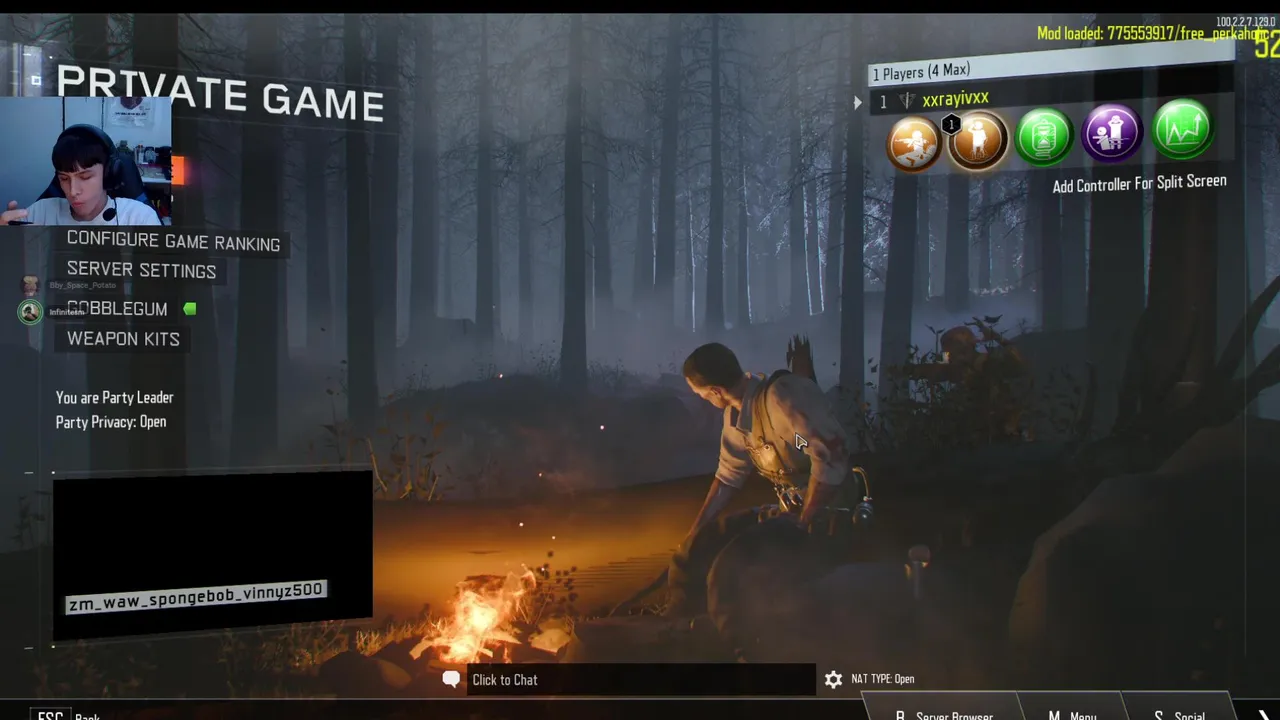The width and height of the screenshot is (1280, 720).
Task: Click into the Click to Chat field
Action: tap(640, 680)
